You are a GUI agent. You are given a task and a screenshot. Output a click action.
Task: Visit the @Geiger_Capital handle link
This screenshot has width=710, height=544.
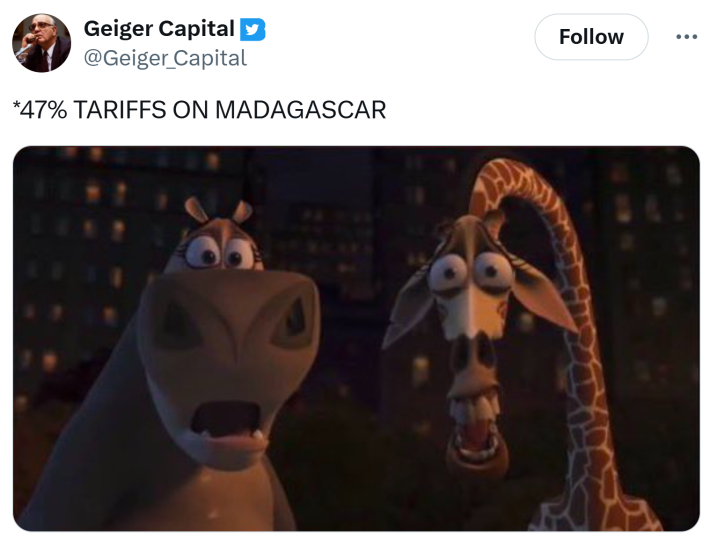[165, 58]
